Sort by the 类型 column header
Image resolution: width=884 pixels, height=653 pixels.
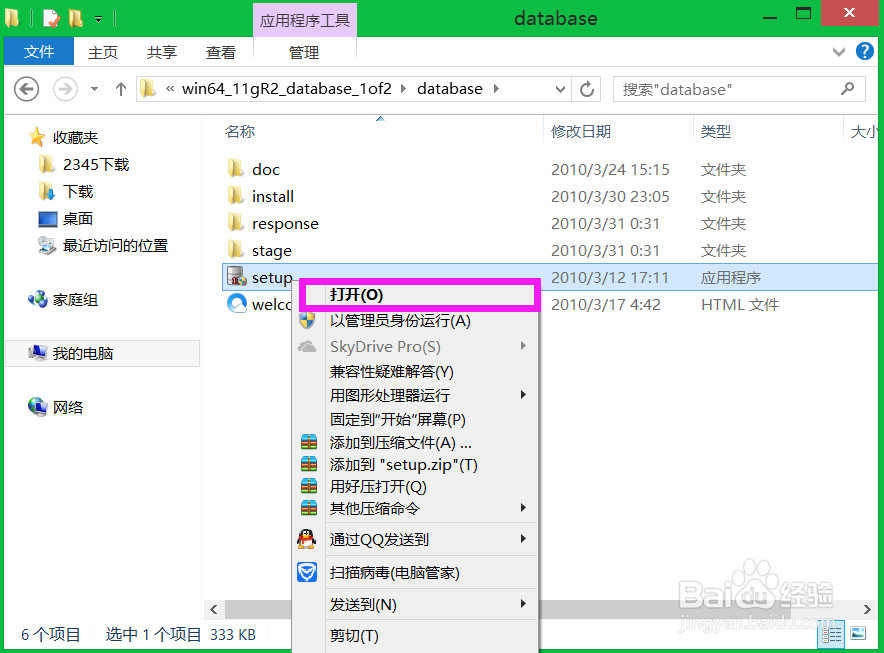(715, 131)
